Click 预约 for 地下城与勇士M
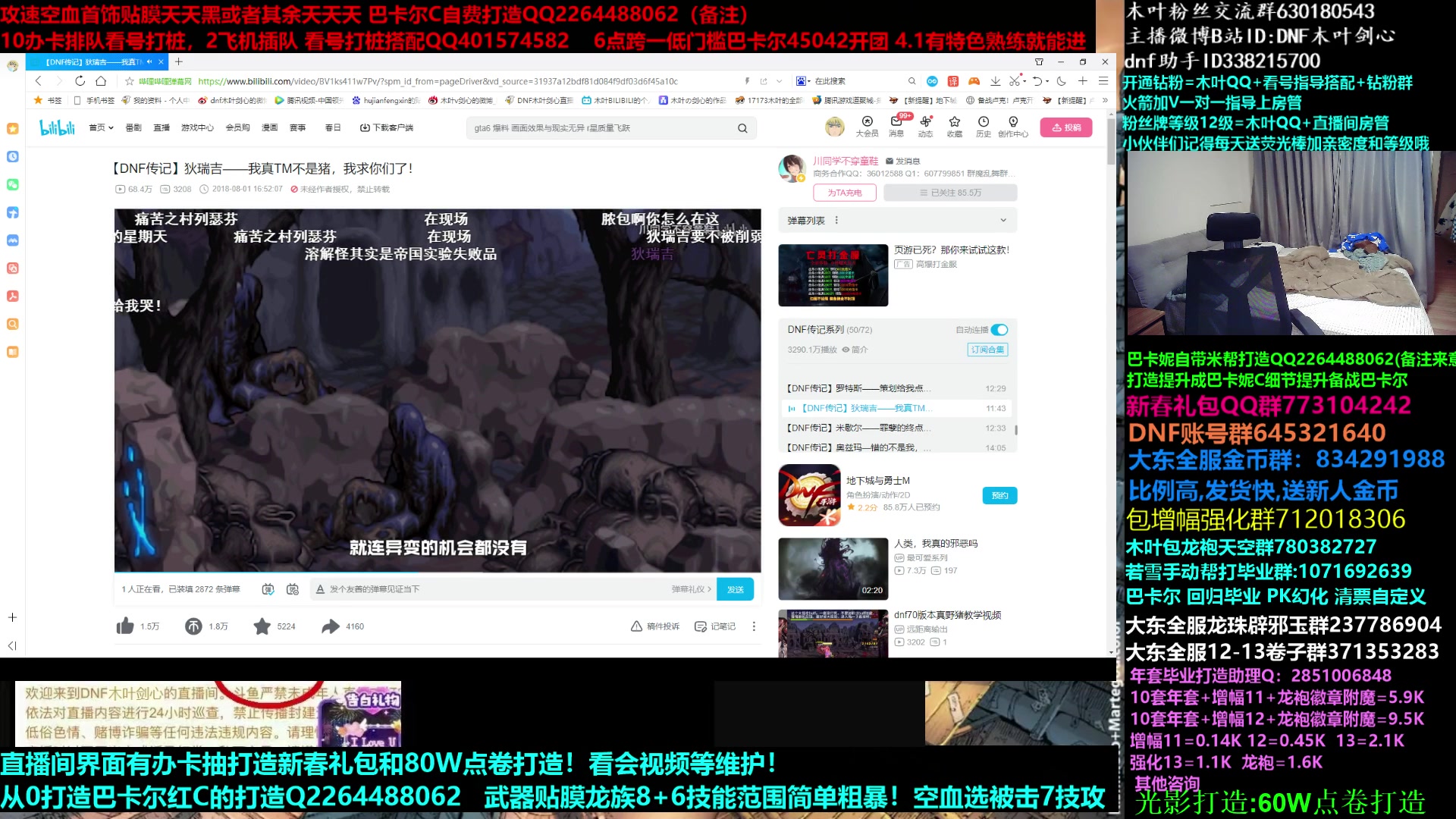This screenshot has height=819, width=1456. 999,495
